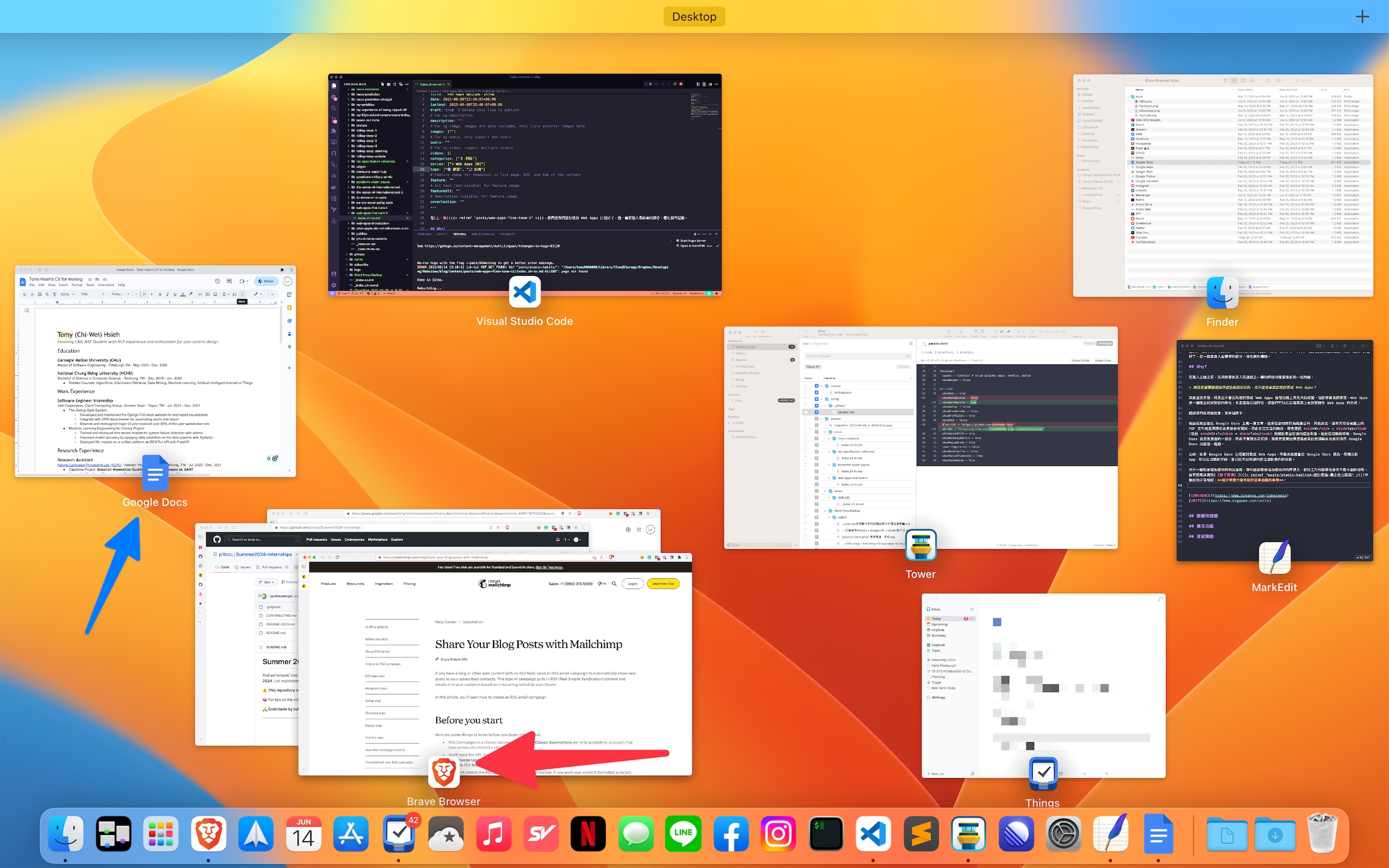Open the dev branch dropdown on GitHub
The image size is (1389, 868).
[x=266, y=582]
